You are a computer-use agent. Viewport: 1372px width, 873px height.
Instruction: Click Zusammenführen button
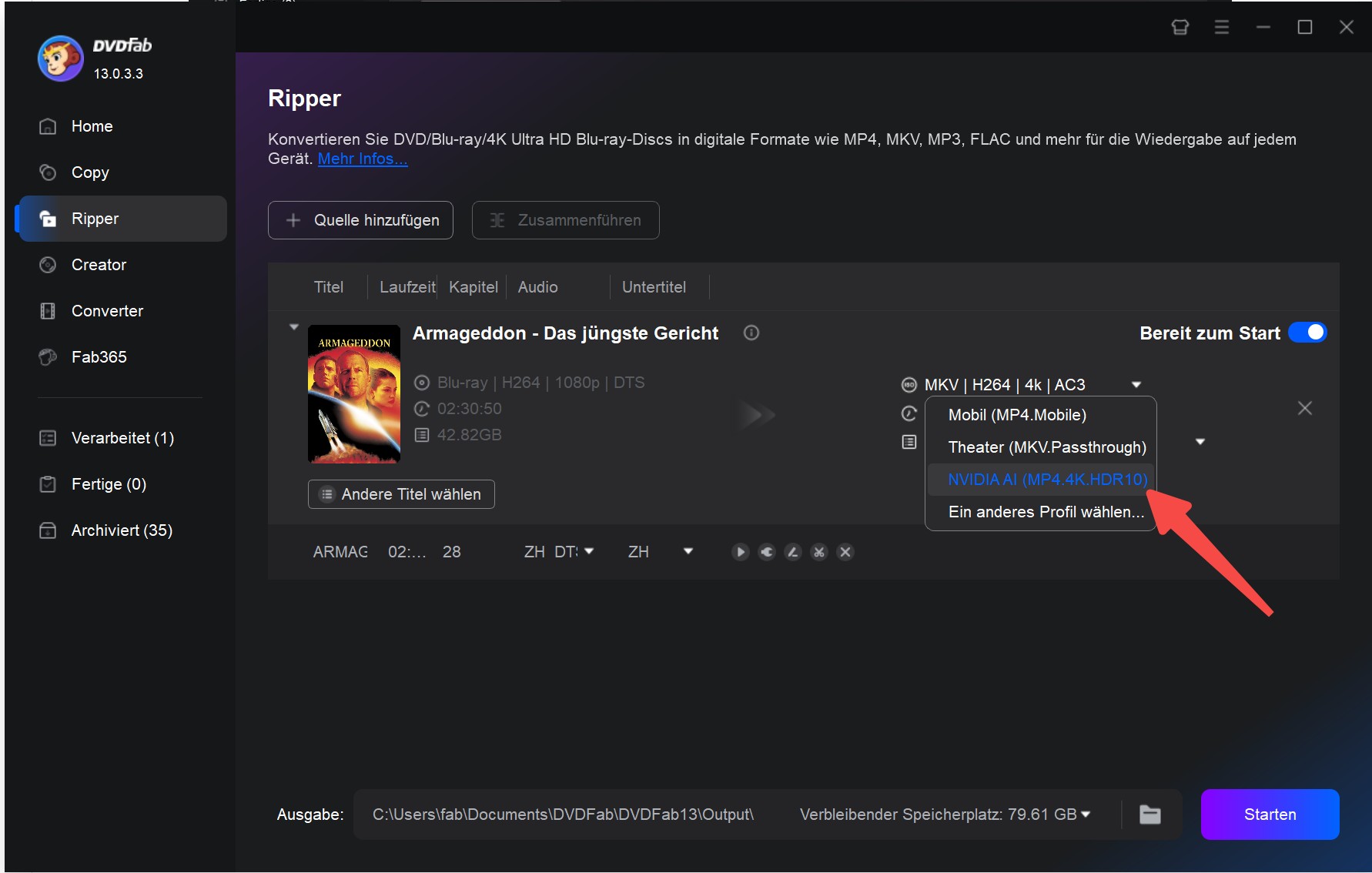click(565, 220)
